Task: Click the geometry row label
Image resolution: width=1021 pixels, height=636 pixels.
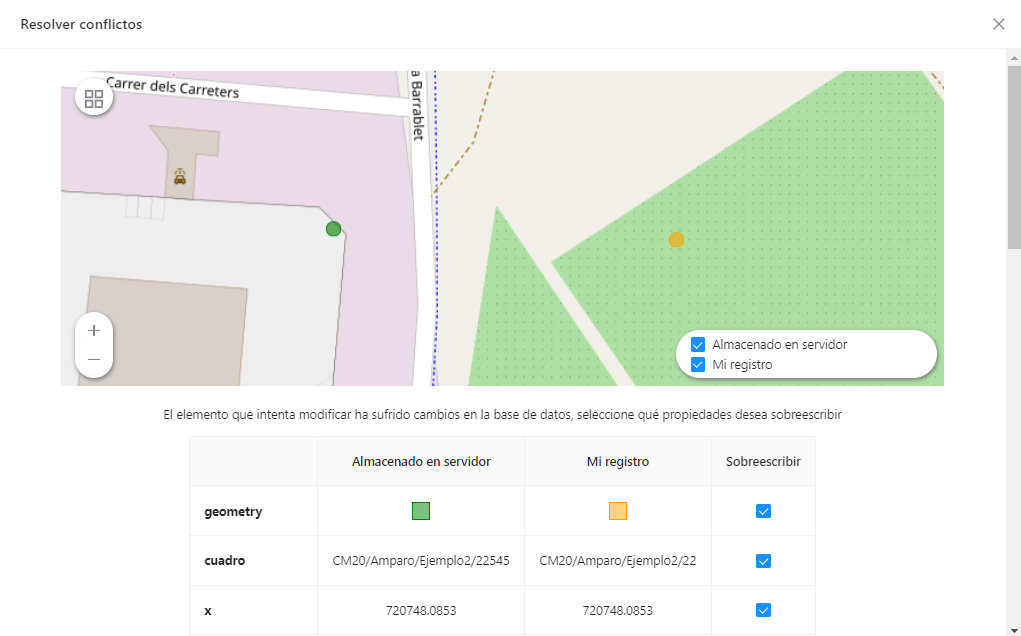Action: tap(233, 512)
